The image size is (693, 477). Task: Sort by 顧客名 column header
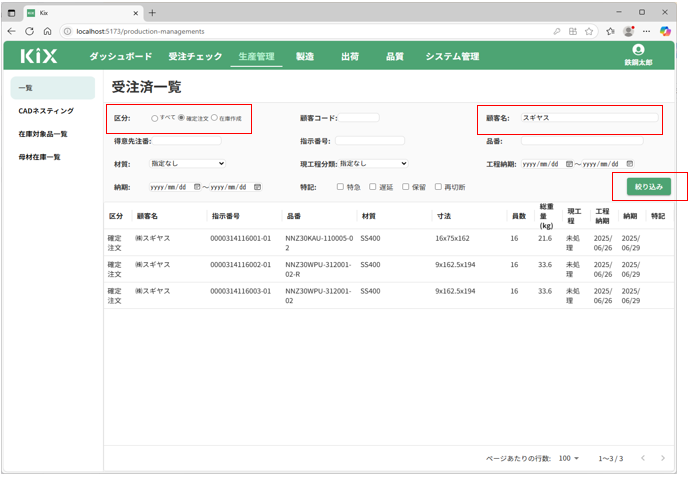147,216
